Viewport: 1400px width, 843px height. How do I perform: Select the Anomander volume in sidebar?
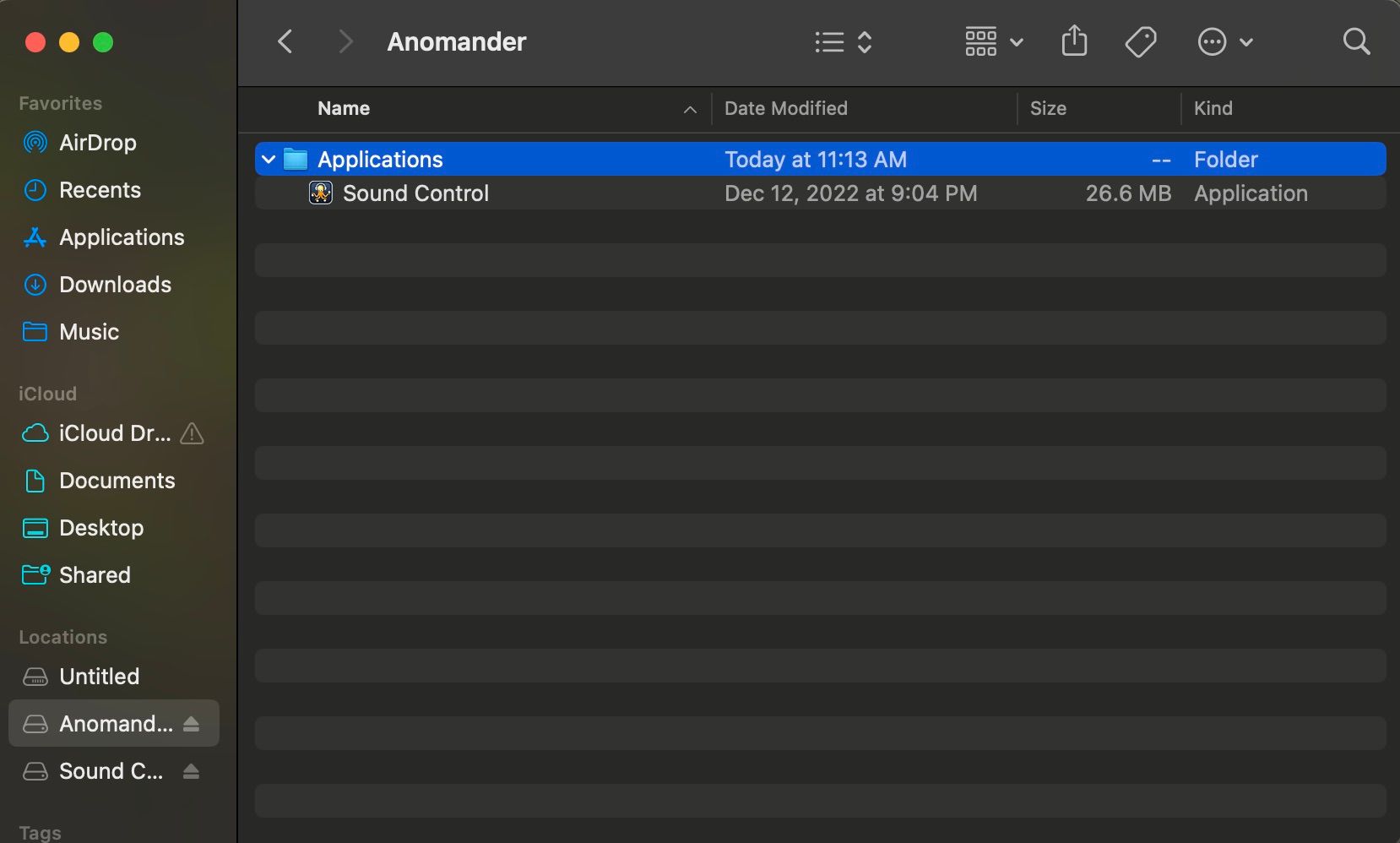click(116, 724)
